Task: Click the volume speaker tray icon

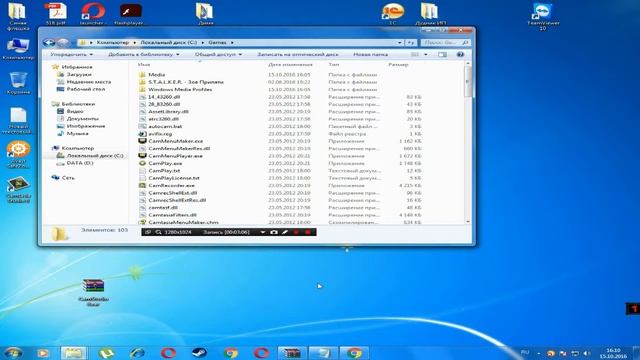Action: 587,353
